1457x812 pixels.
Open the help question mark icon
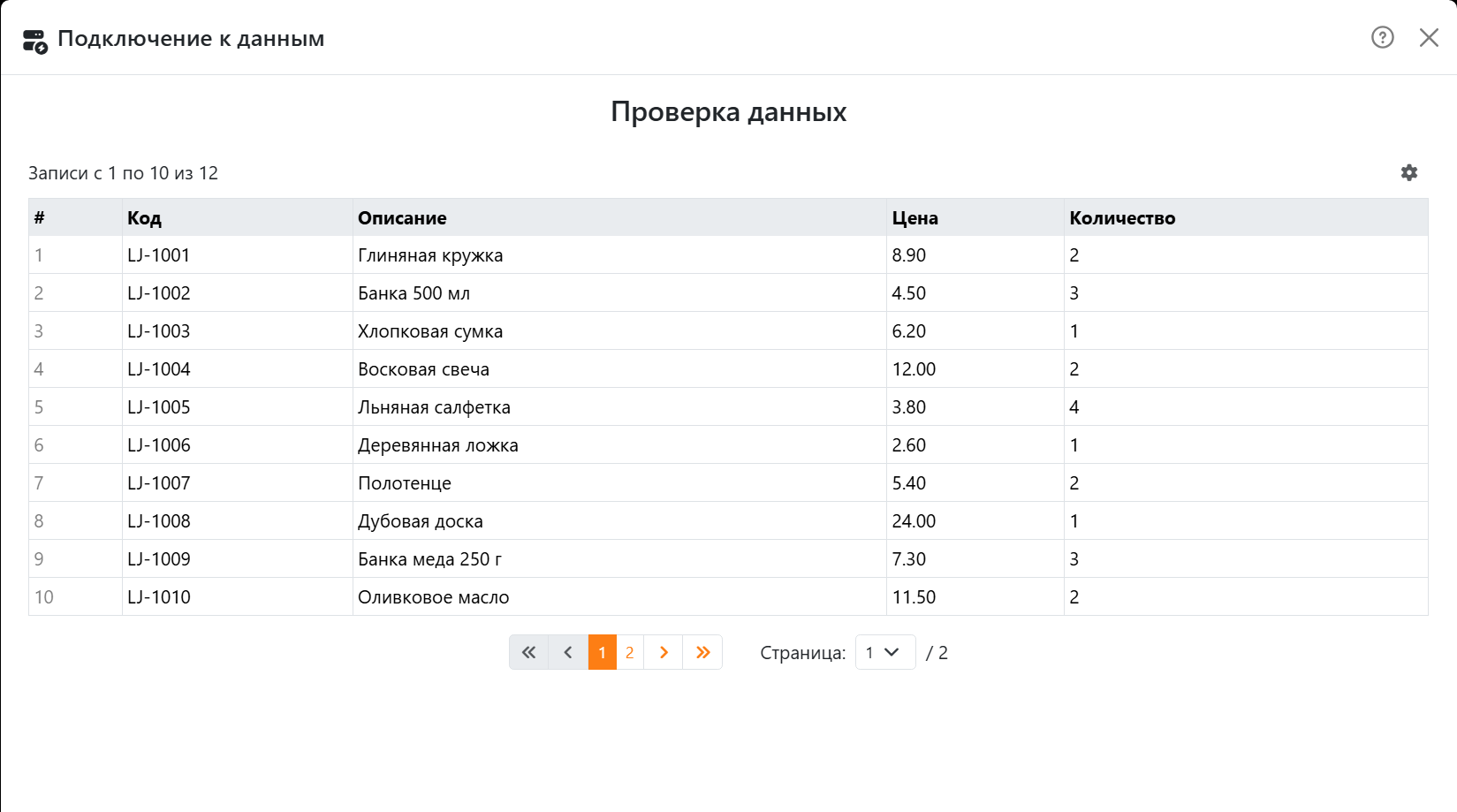click(1383, 37)
